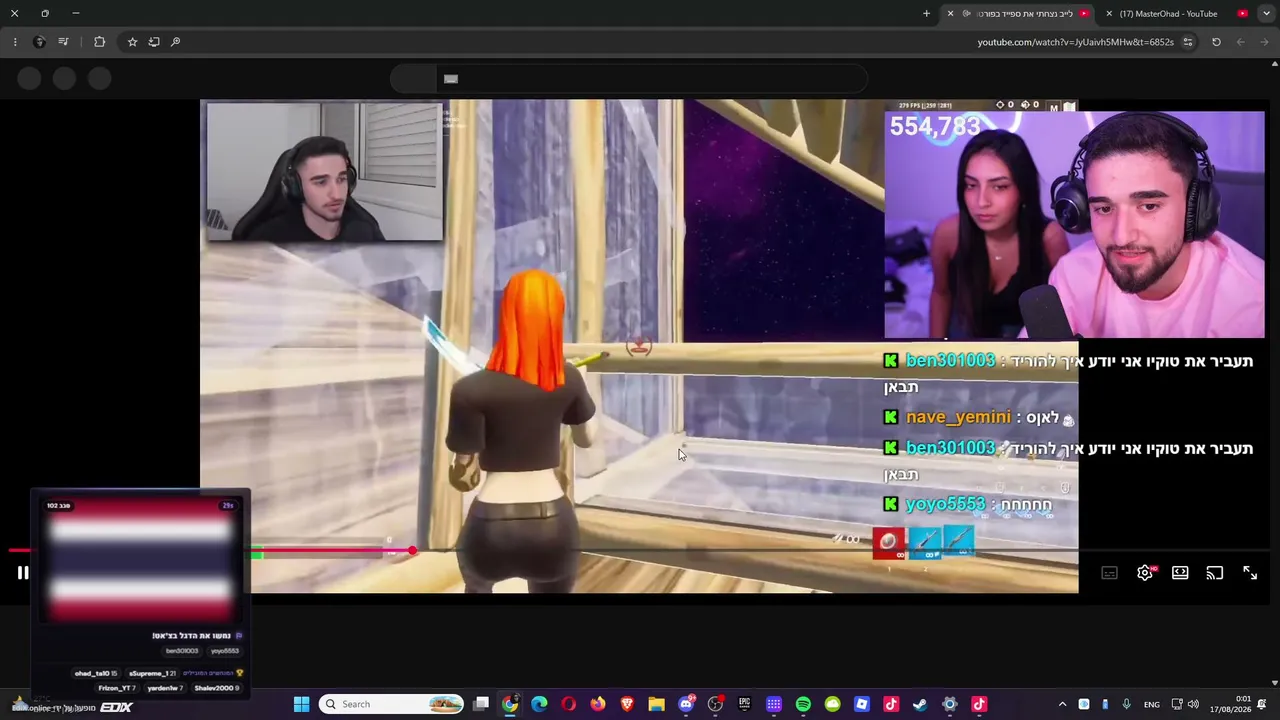Screen dimensions: 1280x720
Task: Cast the video to another device
Action: tap(1214, 573)
